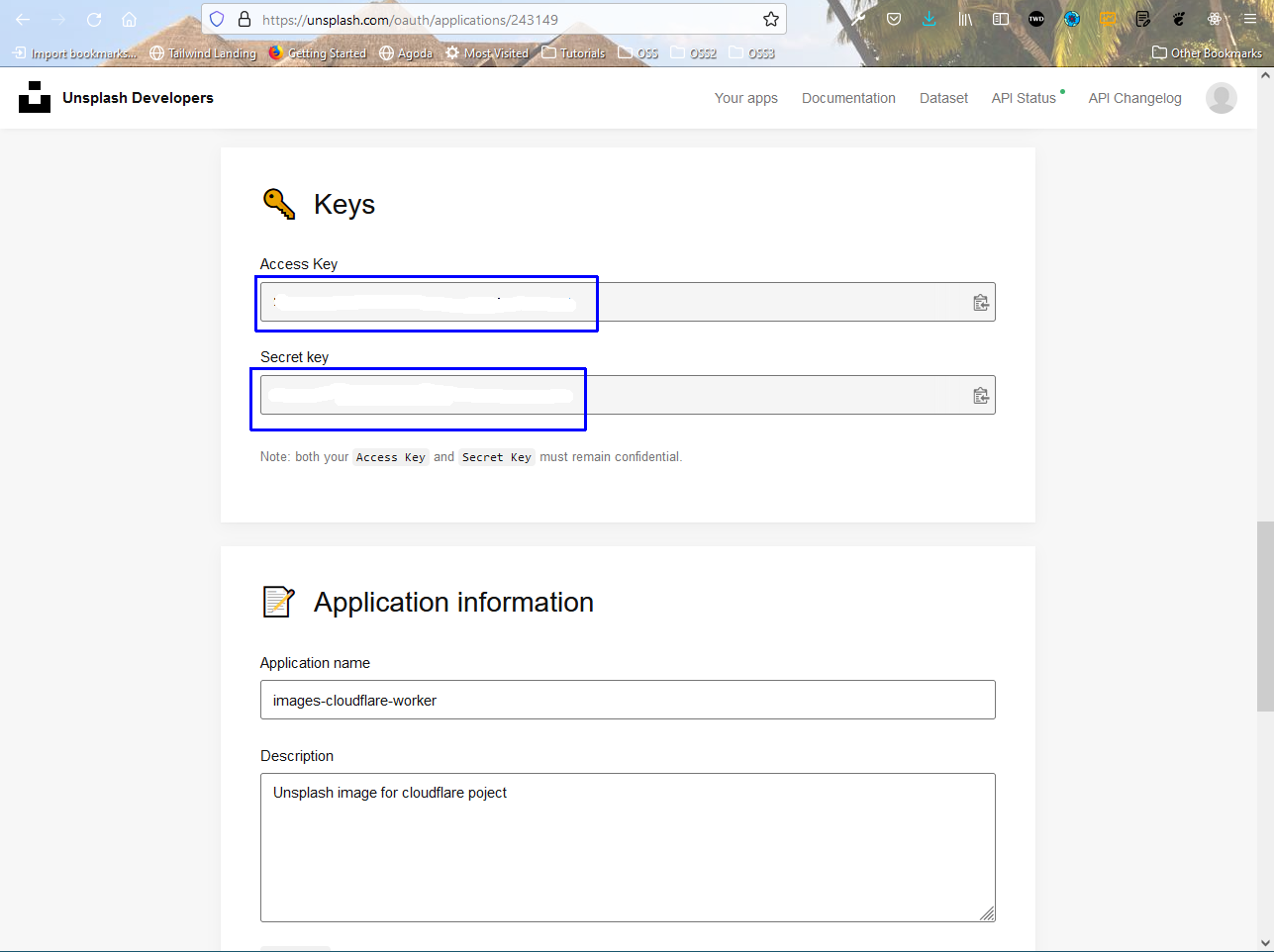The width and height of the screenshot is (1274, 952).
Task: Toggle the sidebar view icon
Action: [x=1001, y=19]
